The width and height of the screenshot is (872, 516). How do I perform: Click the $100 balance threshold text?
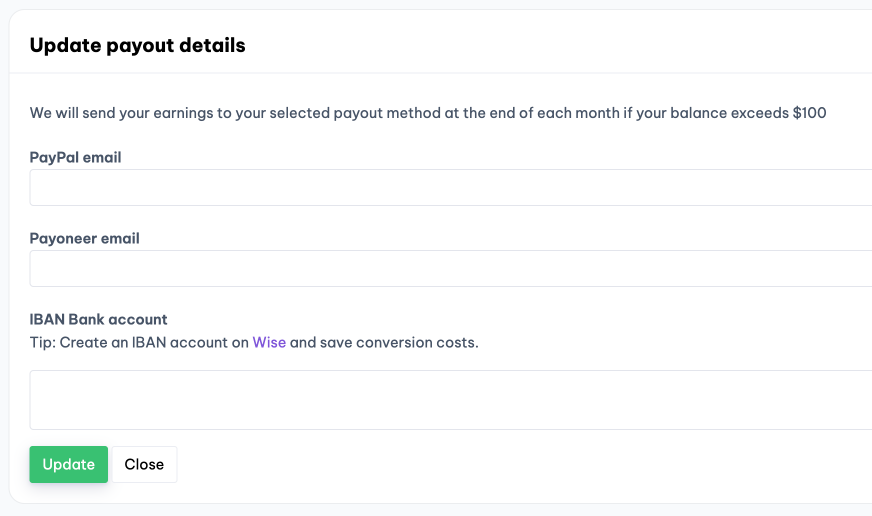click(809, 113)
